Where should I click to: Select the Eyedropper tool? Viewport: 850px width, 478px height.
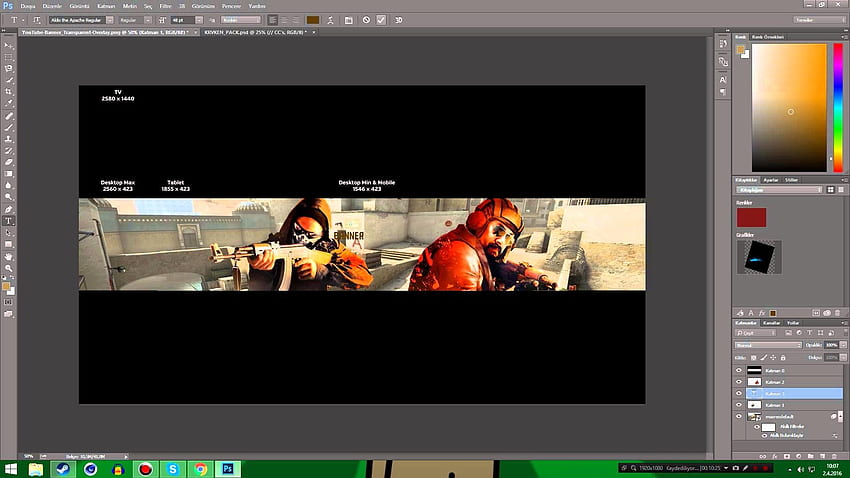tap(9, 103)
